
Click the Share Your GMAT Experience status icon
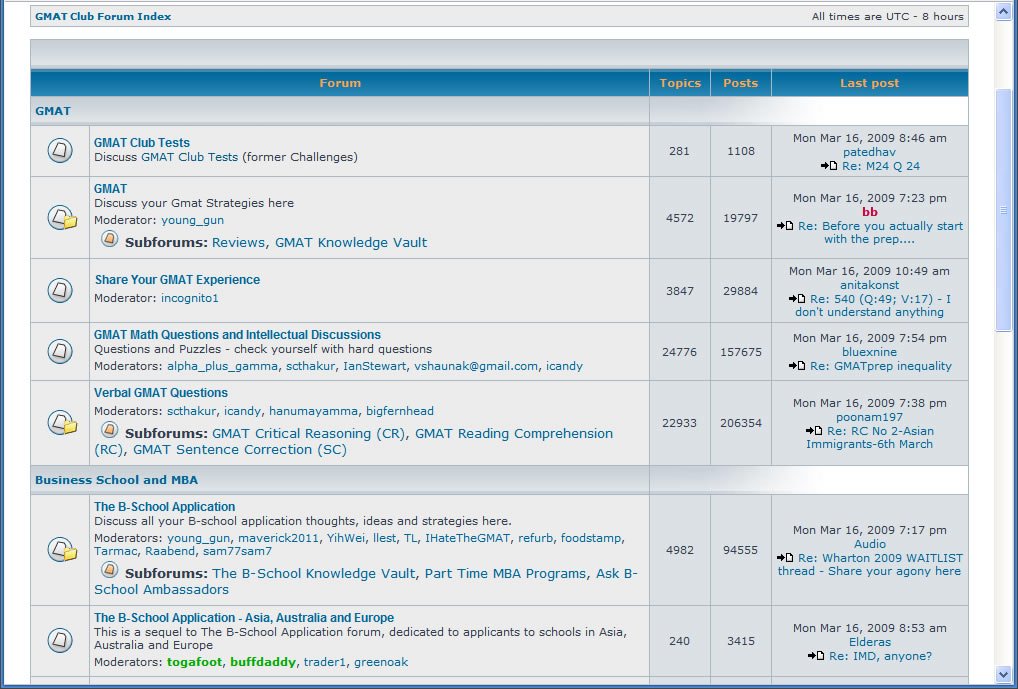pyautogui.click(x=60, y=290)
